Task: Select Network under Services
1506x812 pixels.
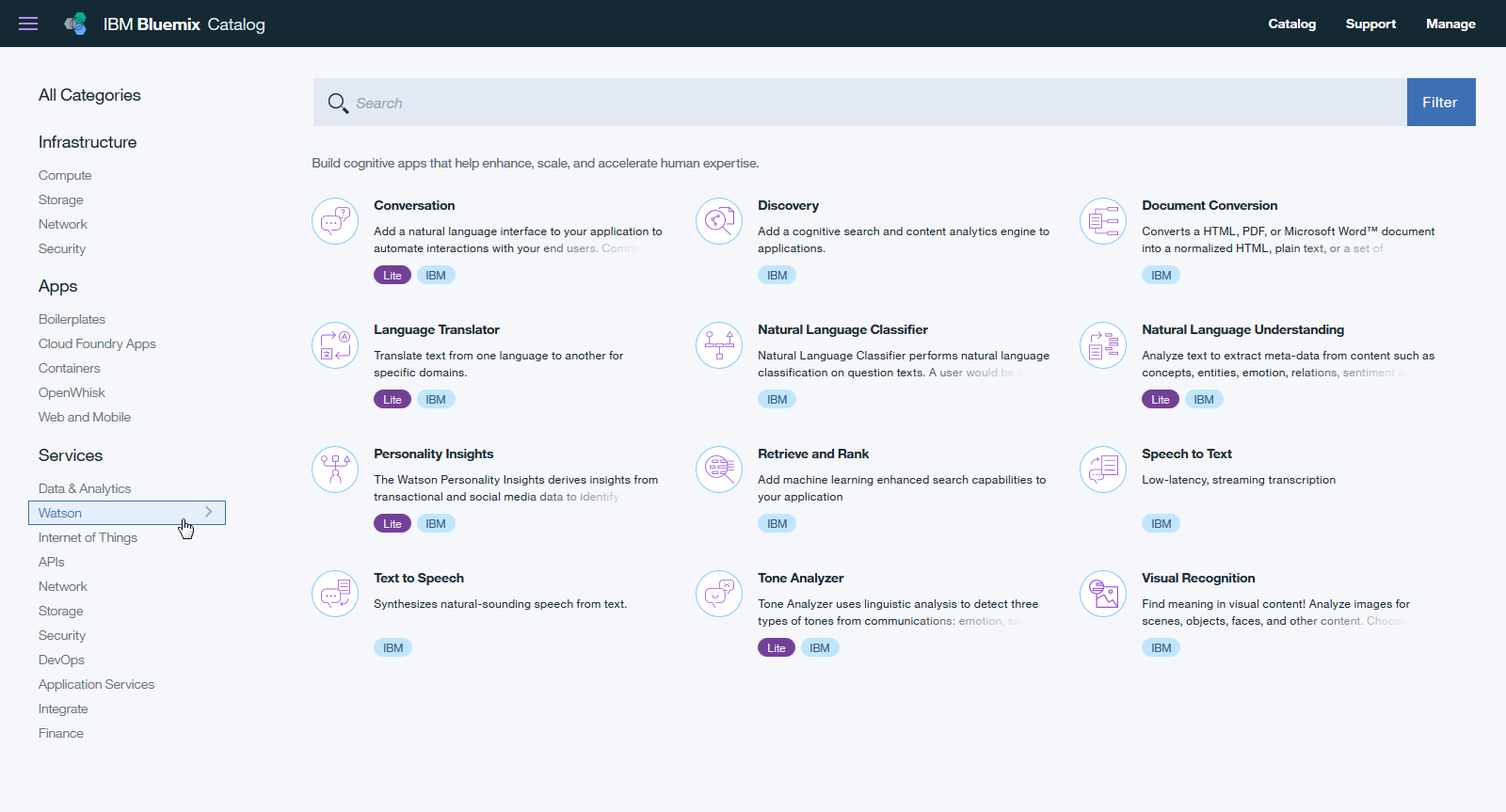Action: pos(63,586)
